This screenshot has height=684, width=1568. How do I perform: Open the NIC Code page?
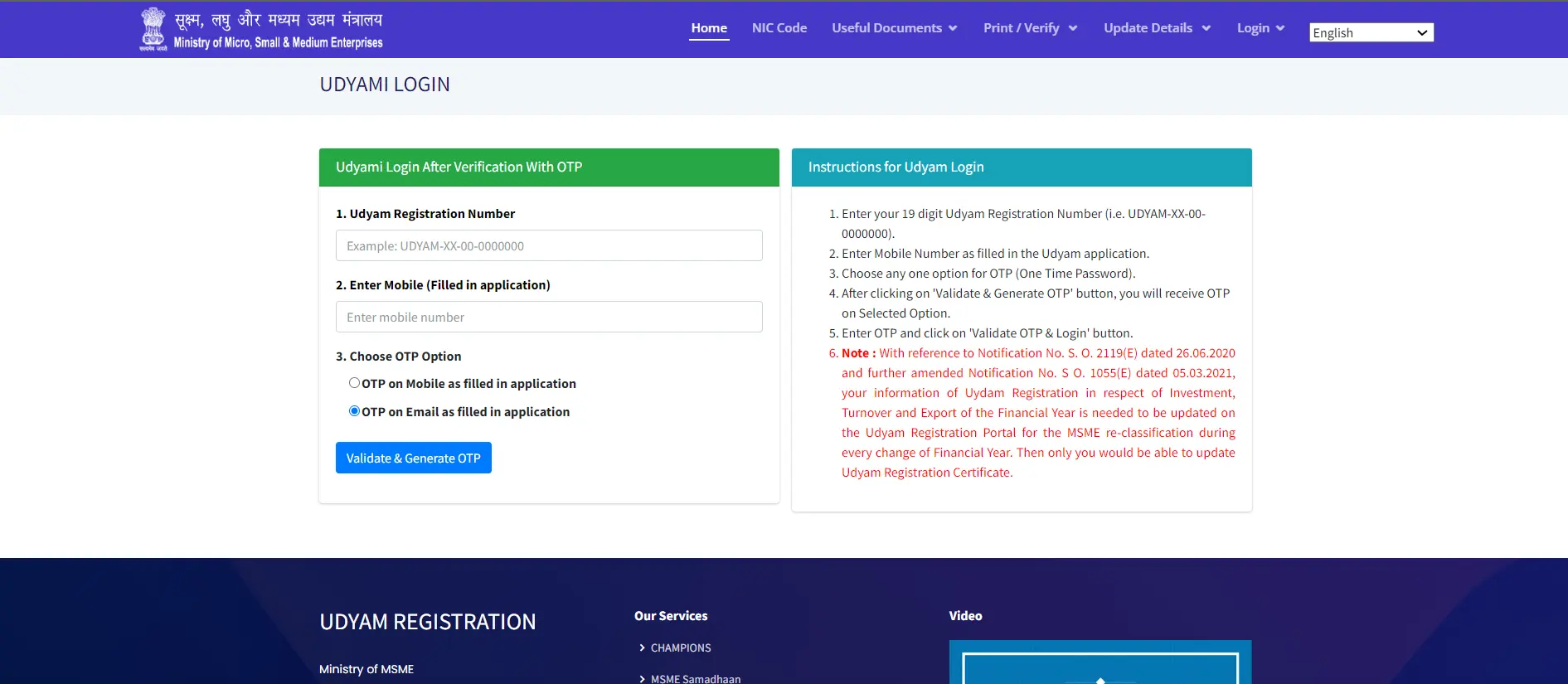(779, 28)
